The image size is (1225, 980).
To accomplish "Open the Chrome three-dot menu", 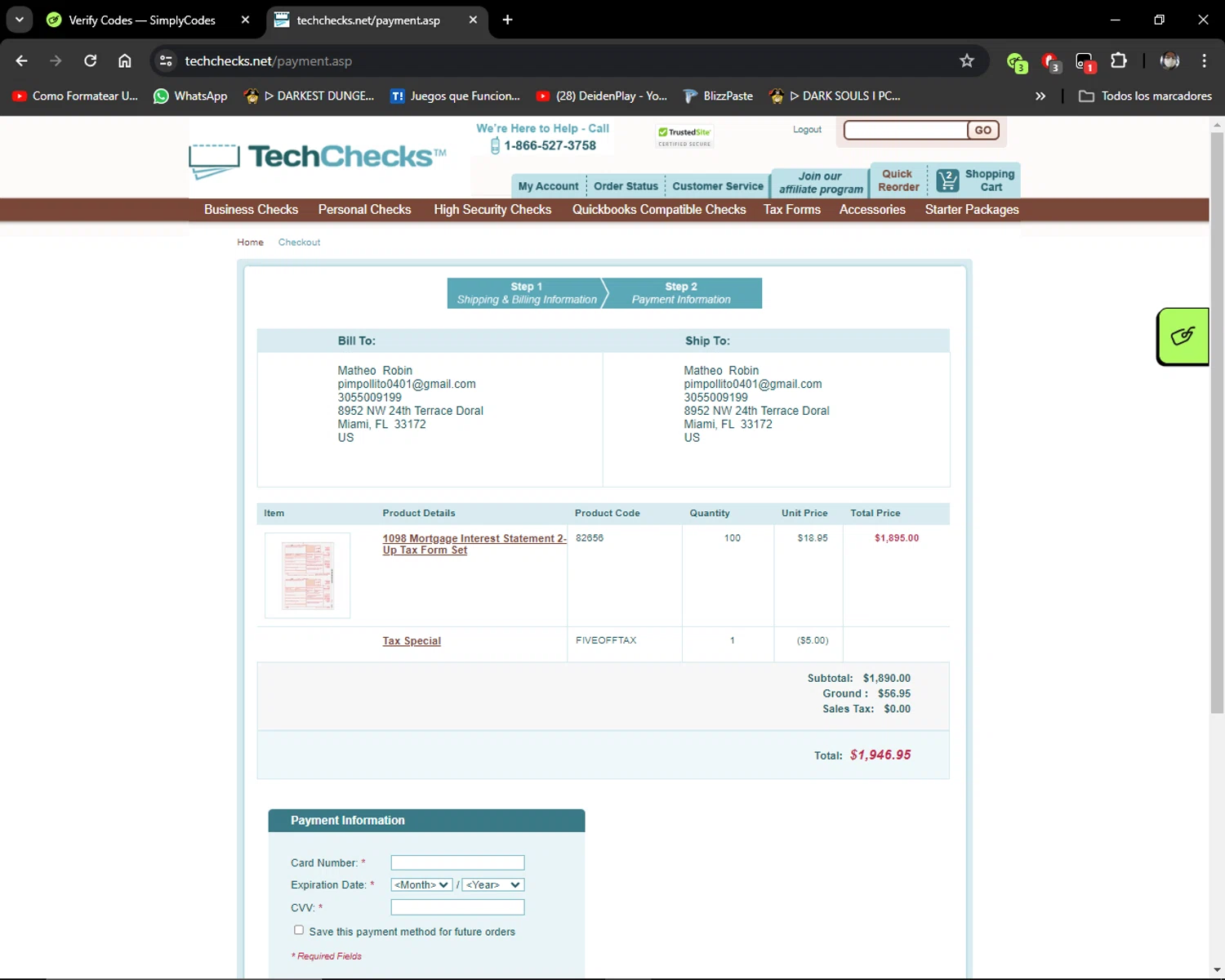I will click(1204, 60).
